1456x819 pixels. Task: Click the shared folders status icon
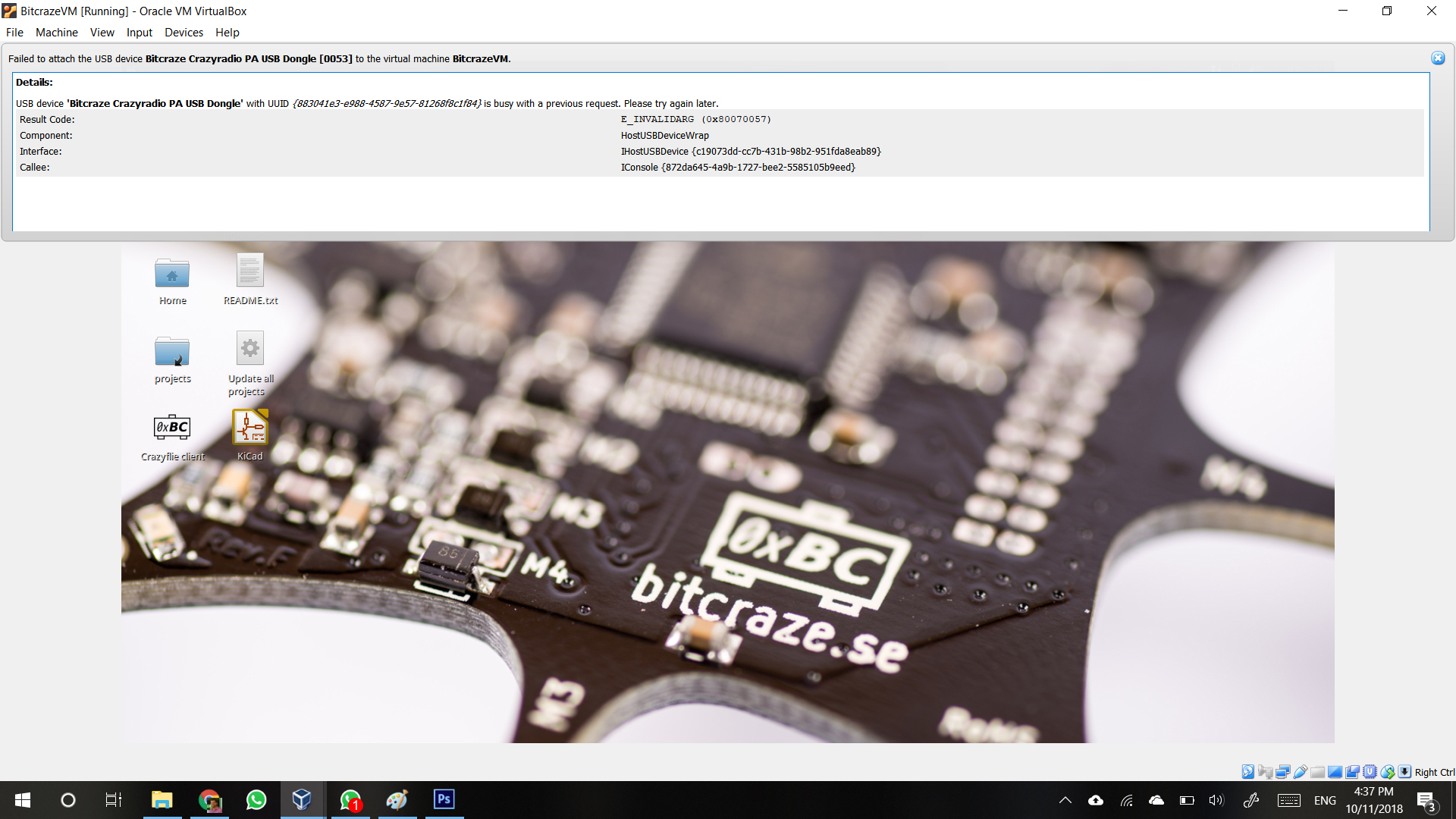(1317, 772)
